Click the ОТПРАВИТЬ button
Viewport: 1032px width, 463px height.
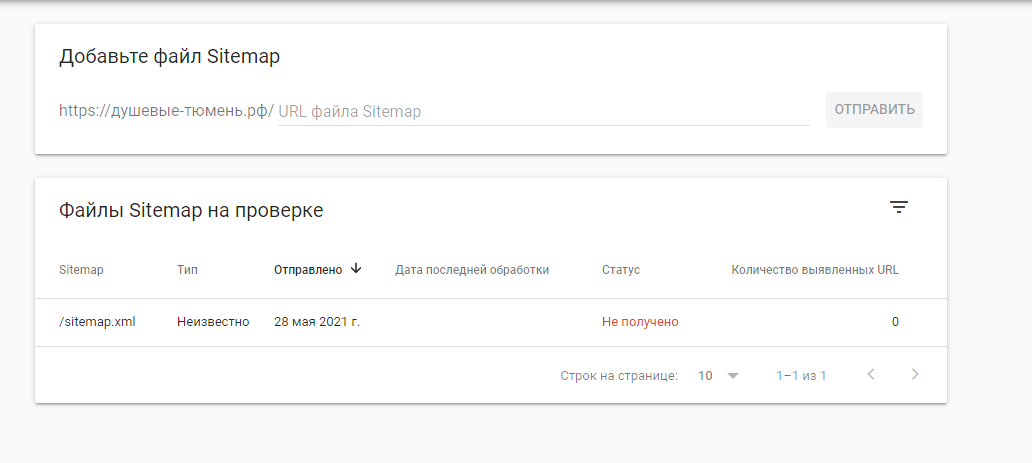[874, 109]
